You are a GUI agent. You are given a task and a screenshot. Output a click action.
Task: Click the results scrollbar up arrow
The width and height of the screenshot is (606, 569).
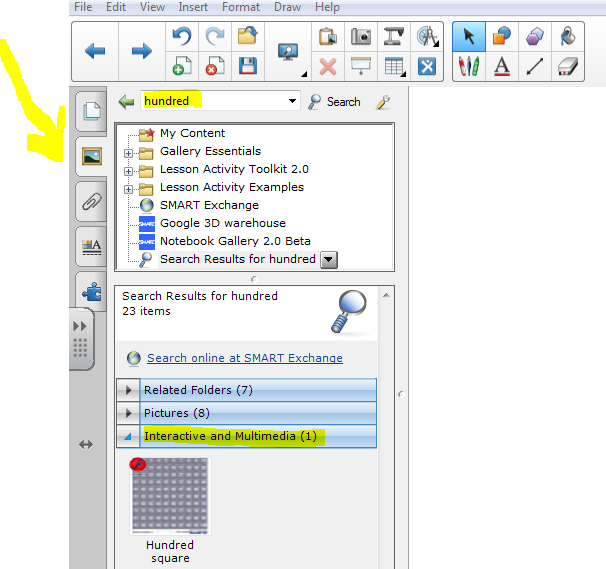pyautogui.click(x=386, y=295)
